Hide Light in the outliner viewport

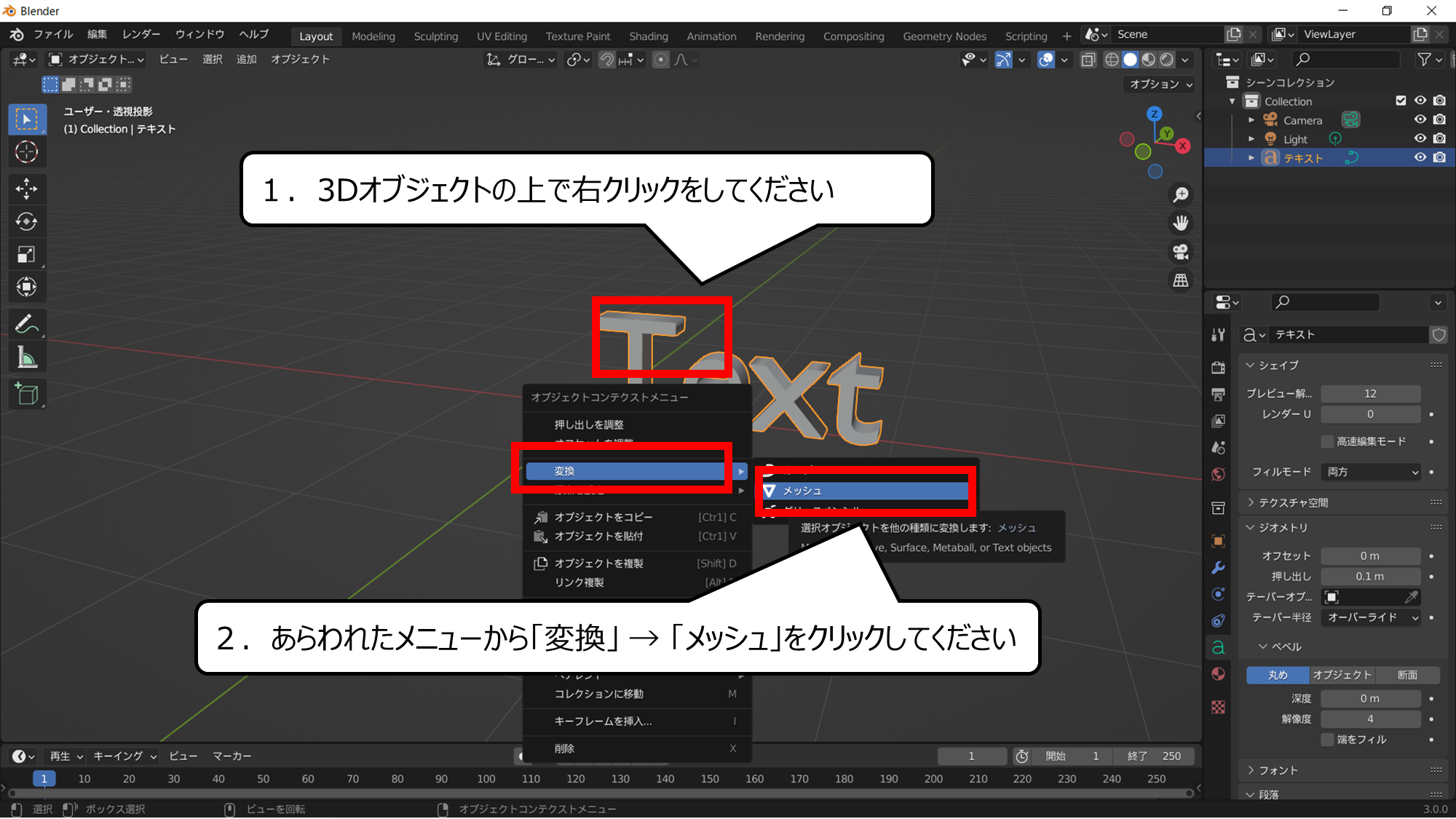pyautogui.click(x=1420, y=138)
